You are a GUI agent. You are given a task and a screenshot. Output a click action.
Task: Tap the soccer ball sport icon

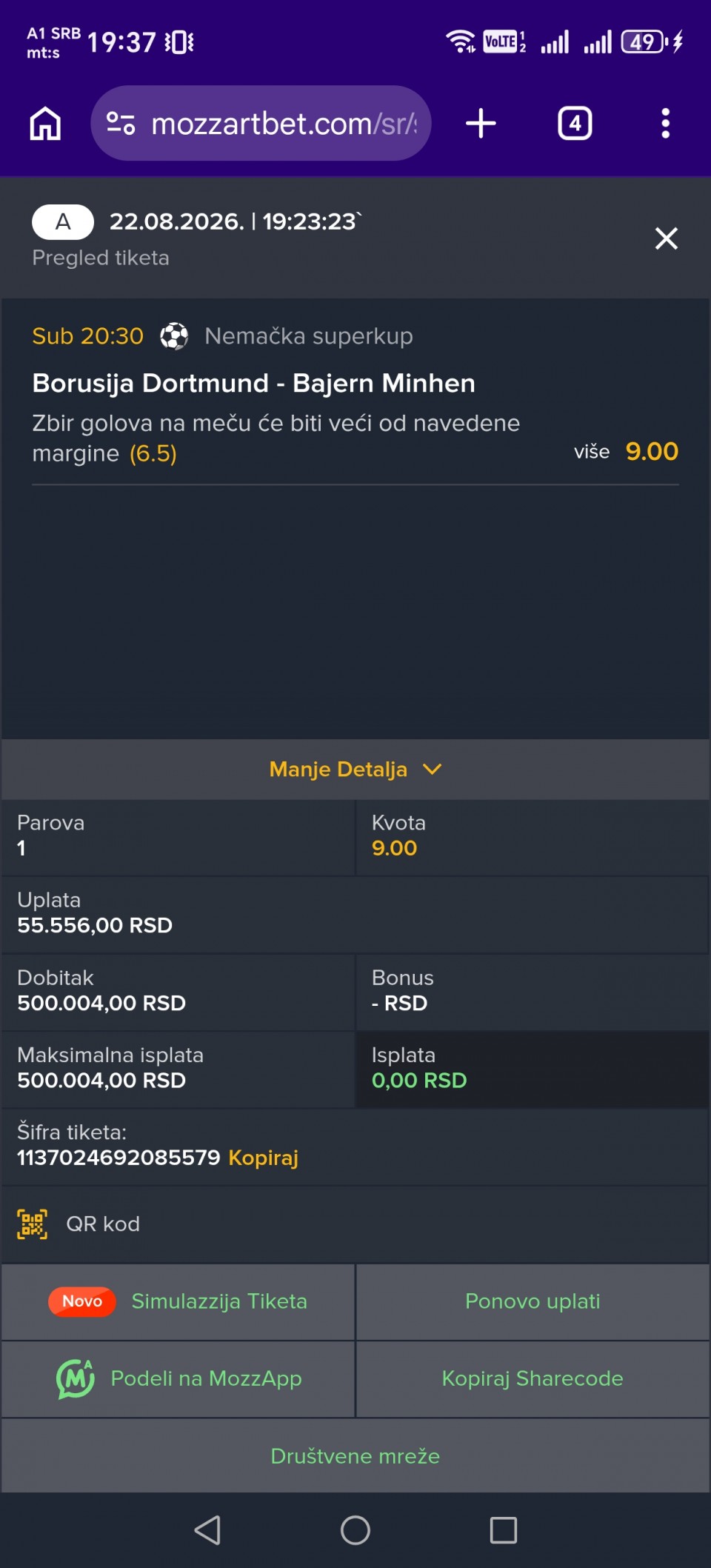pos(174,336)
